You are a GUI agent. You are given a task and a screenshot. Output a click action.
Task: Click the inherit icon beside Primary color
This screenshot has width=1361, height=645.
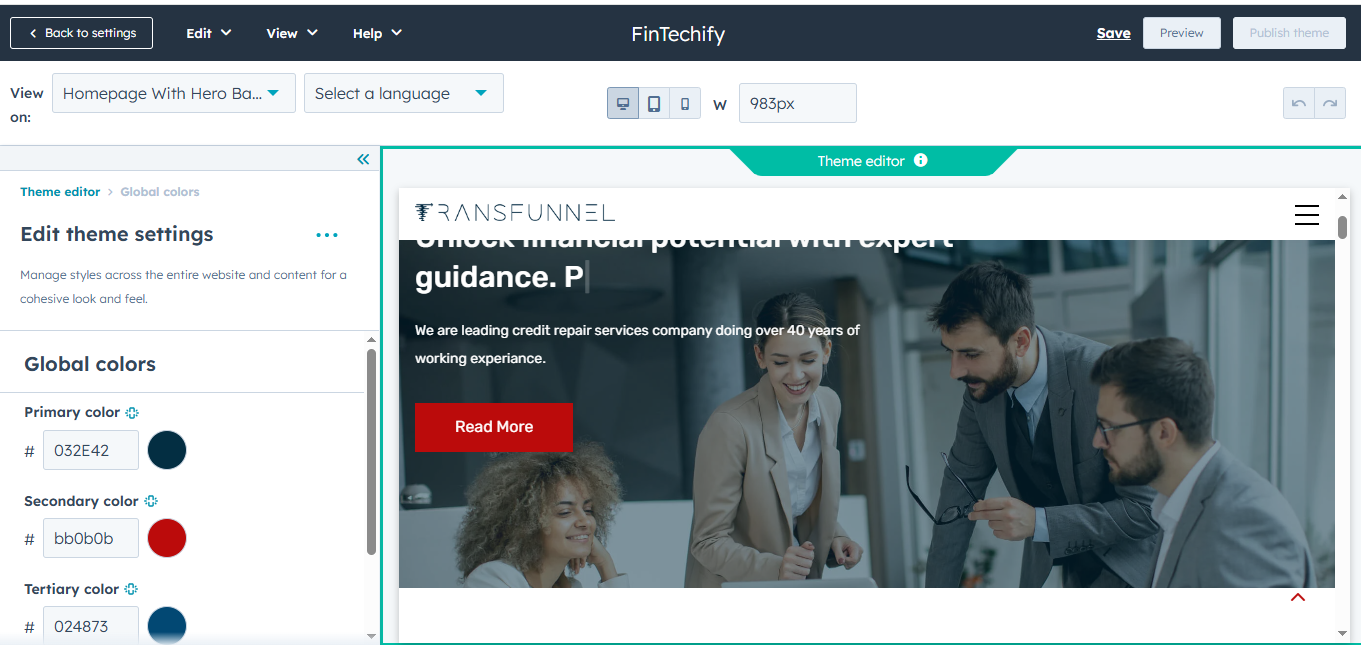tap(132, 412)
